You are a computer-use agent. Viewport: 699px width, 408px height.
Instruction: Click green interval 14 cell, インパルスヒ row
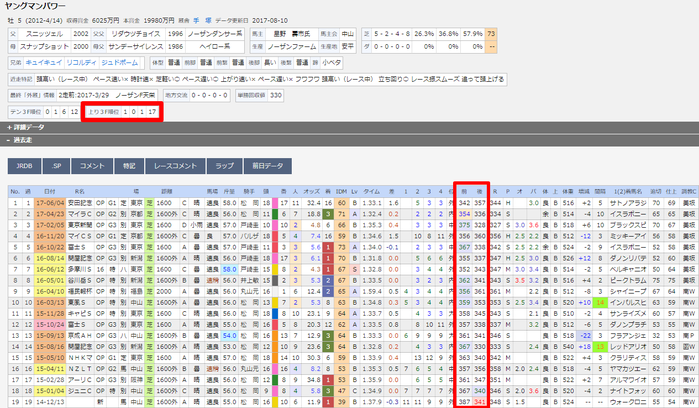point(600,303)
